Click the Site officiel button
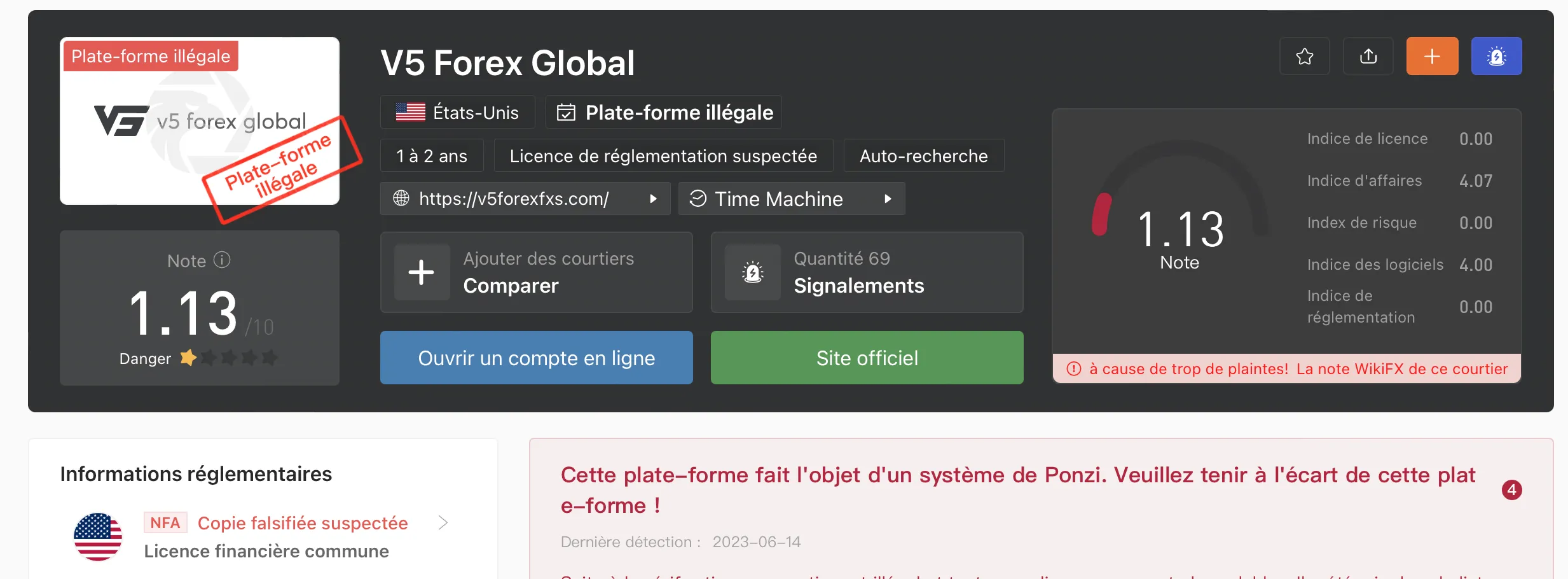Image resolution: width=1568 pixels, height=579 pixels. point(867,358)
